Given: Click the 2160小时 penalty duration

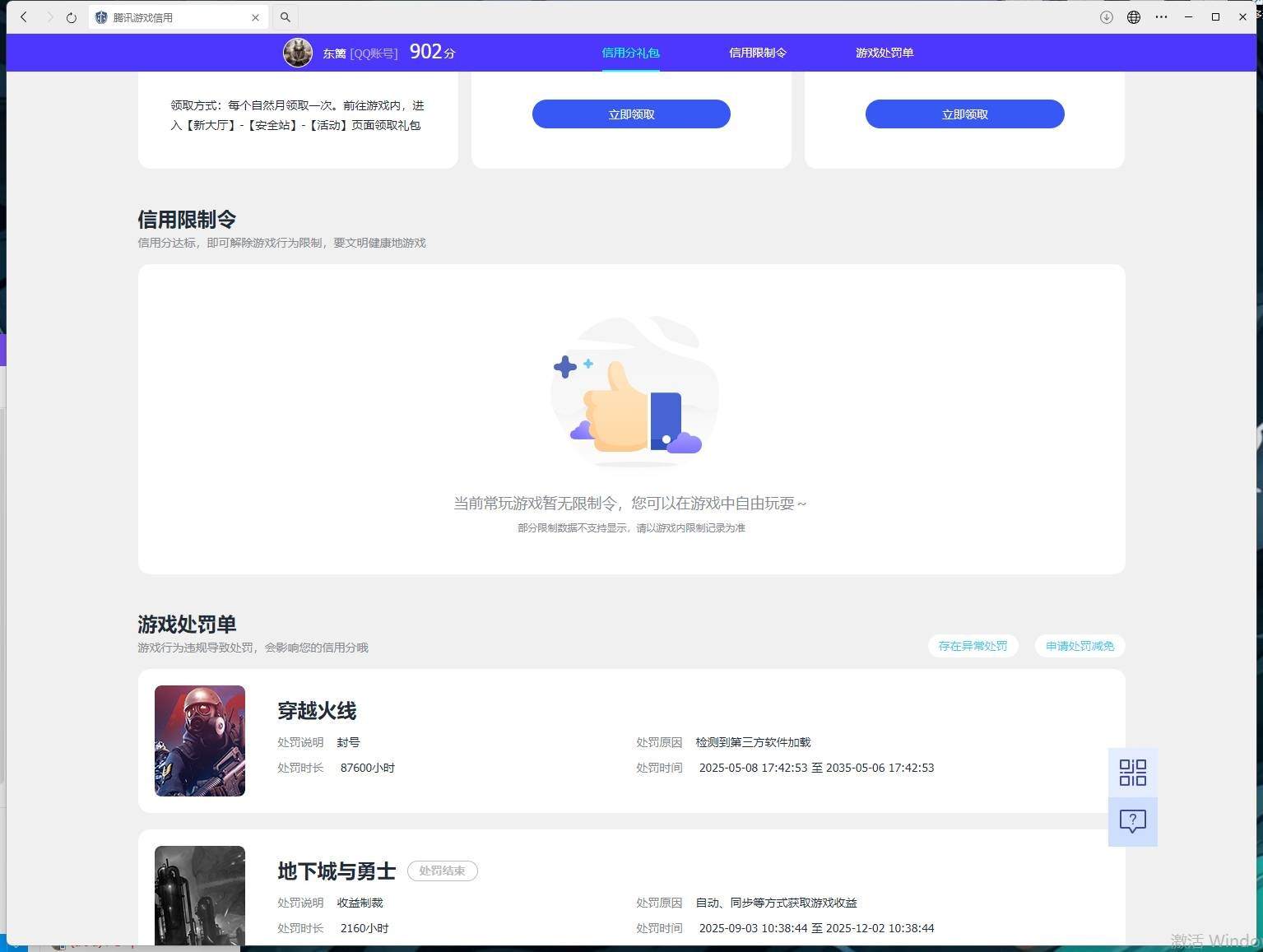Looking at the screenshot, I should click(x=365, y=928).
